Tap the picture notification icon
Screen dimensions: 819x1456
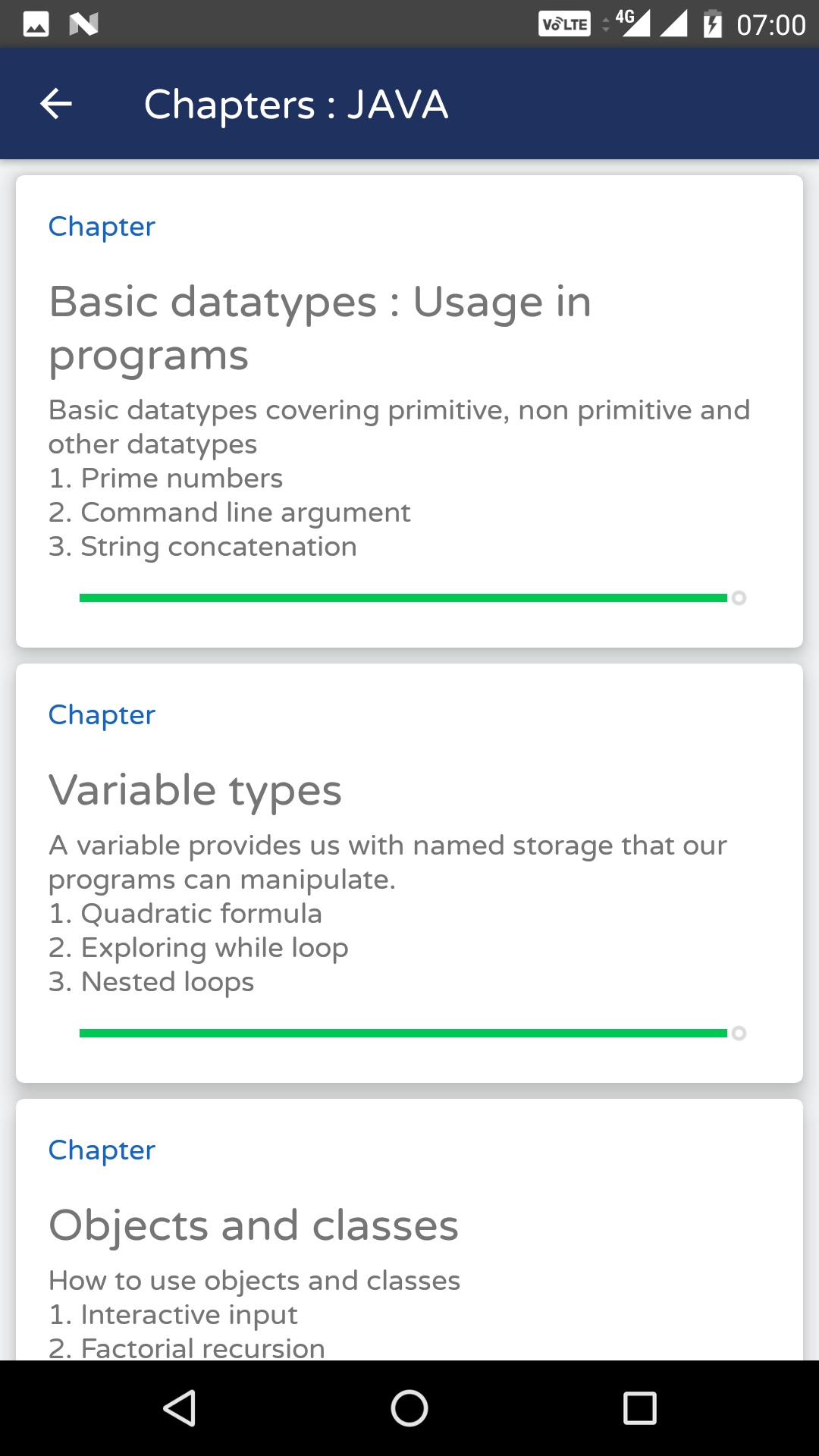tap(36, 24)
